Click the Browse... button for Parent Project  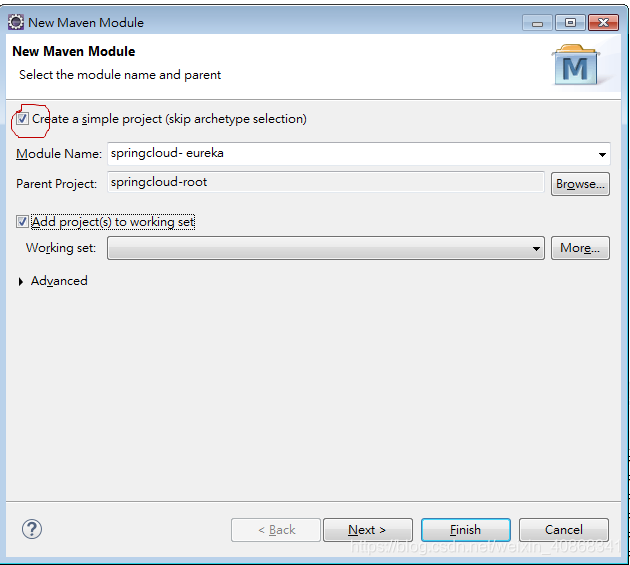pos(580,184)
